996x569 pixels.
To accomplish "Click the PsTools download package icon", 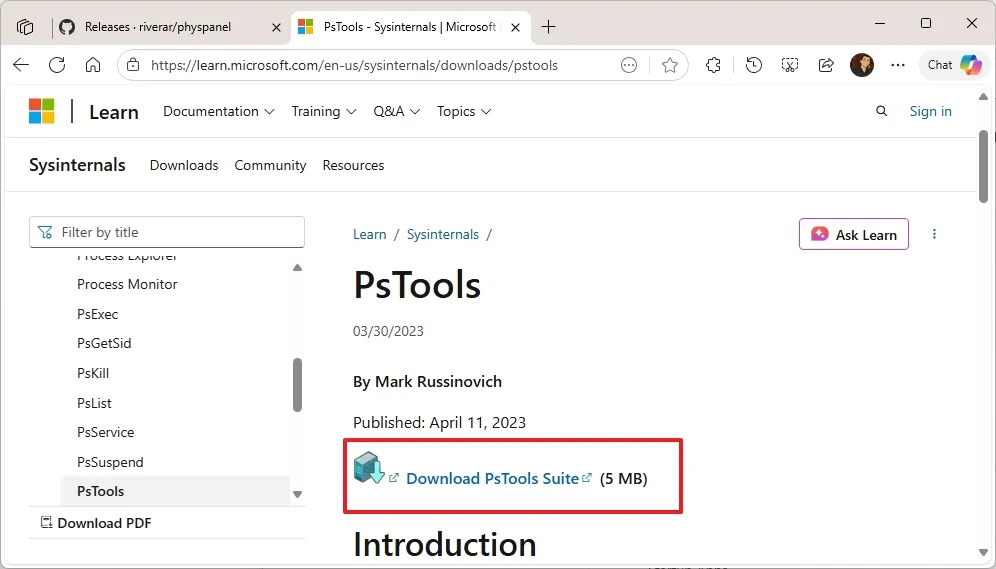I will [369, 468].
